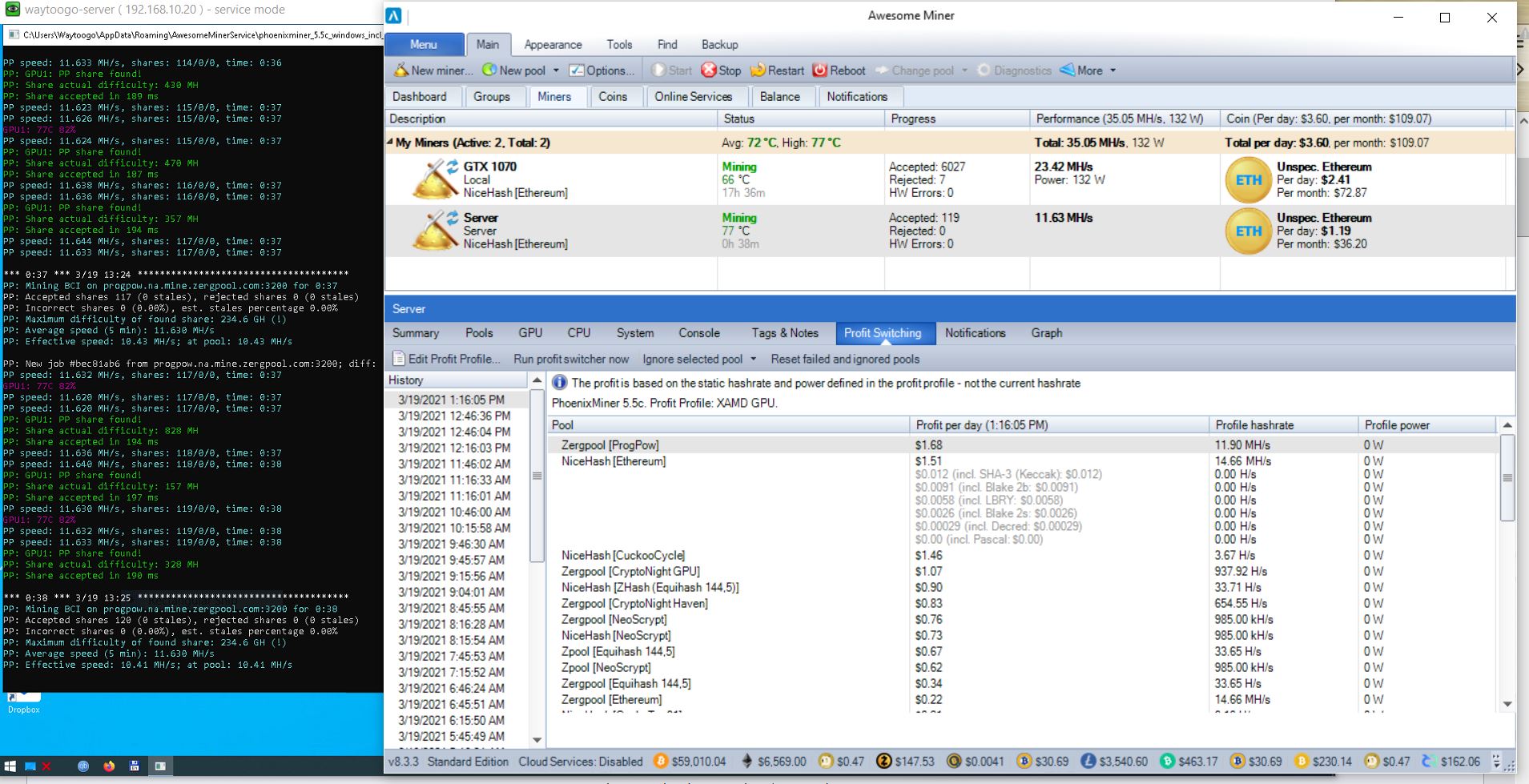Expand the side panel arrow at right edge
Screen dimensions: 1529x784
point(1521,70)
